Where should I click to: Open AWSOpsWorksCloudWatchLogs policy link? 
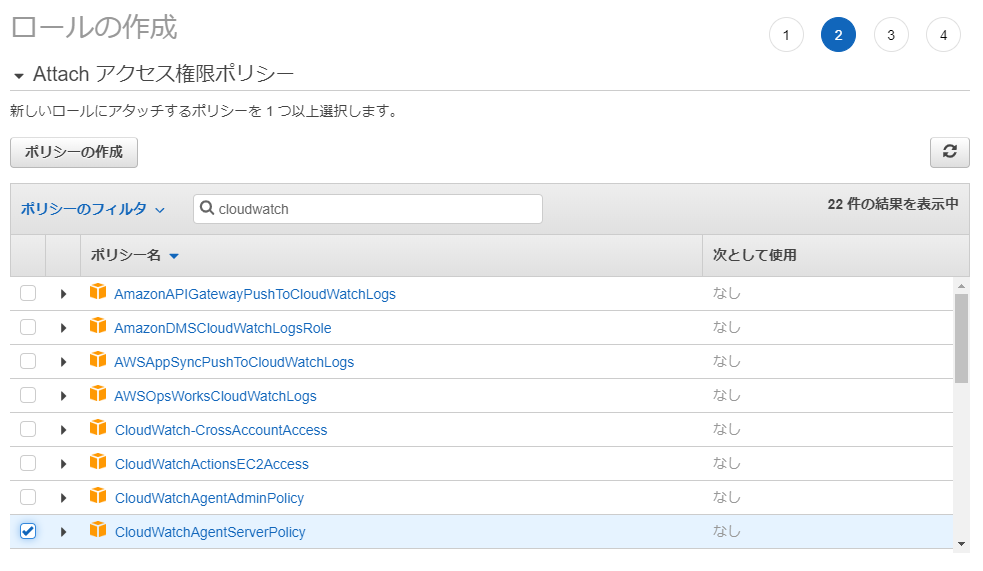pyautogui.click(x=215, y=396)
